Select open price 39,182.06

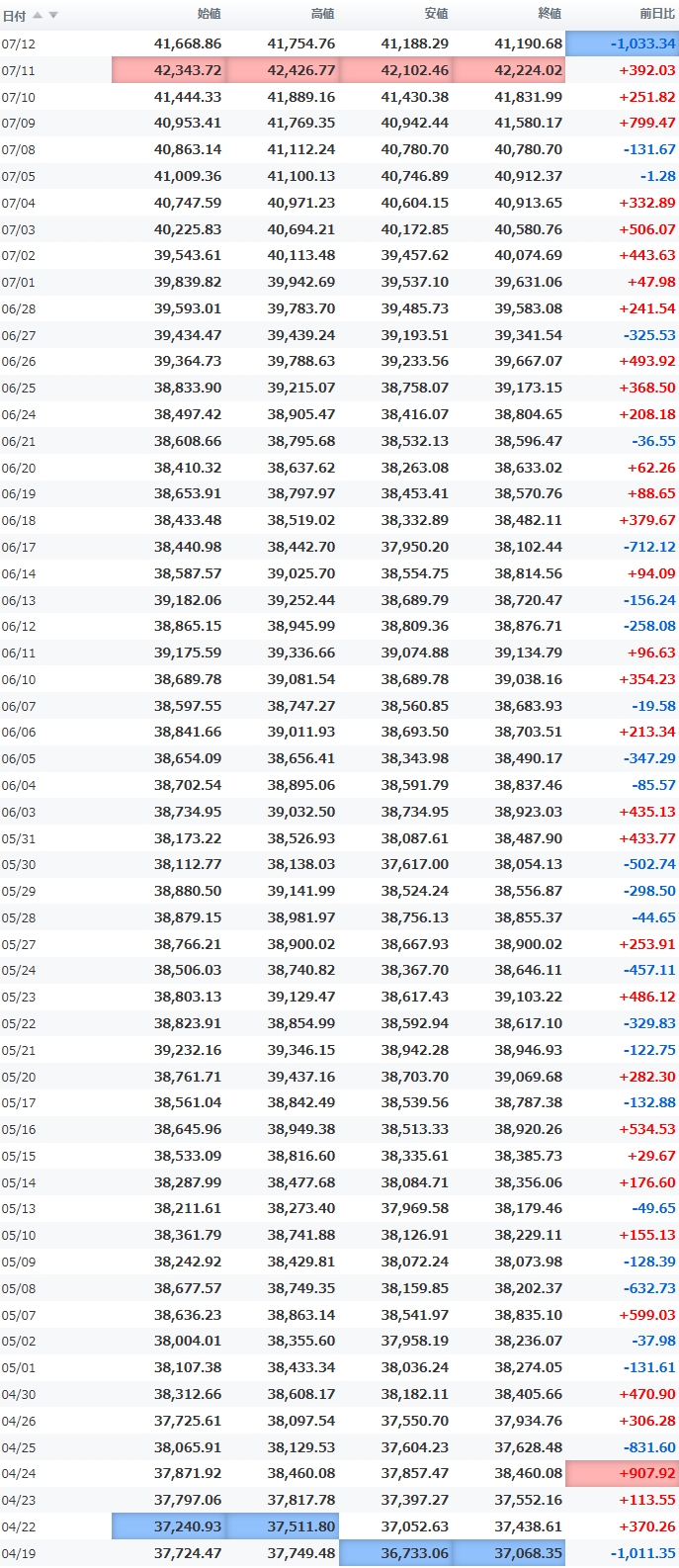click(188, 600)
